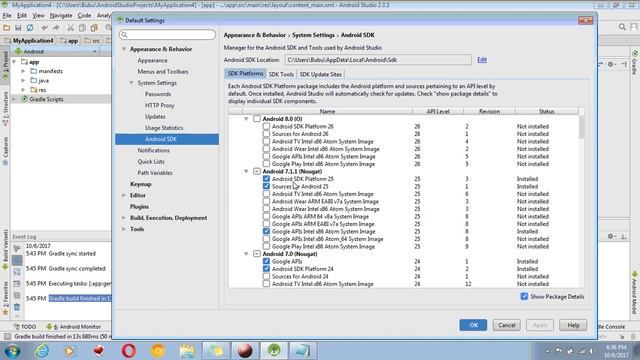Uncheck Android SDK Platform 24
The width and height of the screenshot is (640, 360).
pyautogui.click(x=266, y=269)
